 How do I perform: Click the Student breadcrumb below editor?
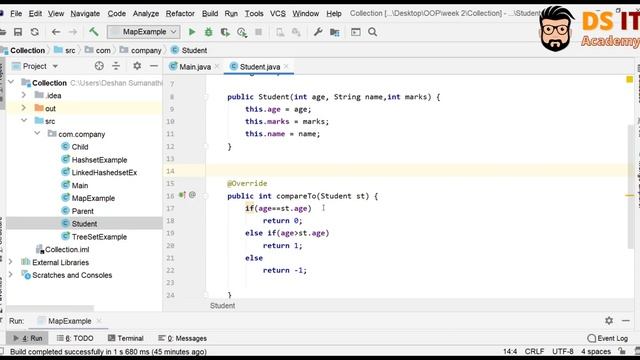tap(222, 305)
